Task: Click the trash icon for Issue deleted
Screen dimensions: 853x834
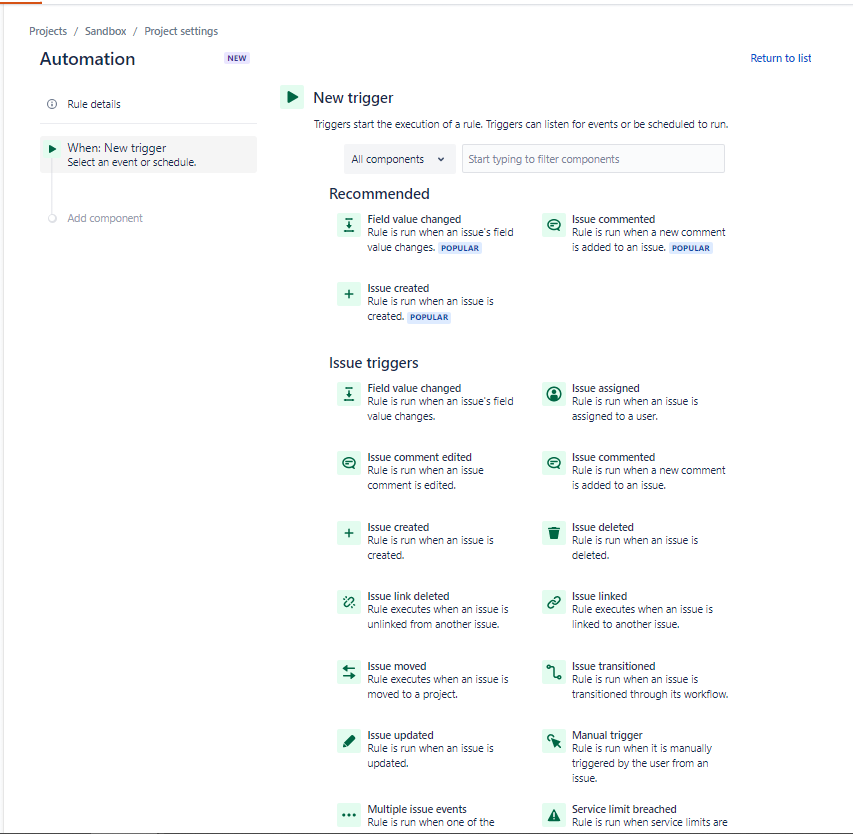Action: (x=554, y=533)
